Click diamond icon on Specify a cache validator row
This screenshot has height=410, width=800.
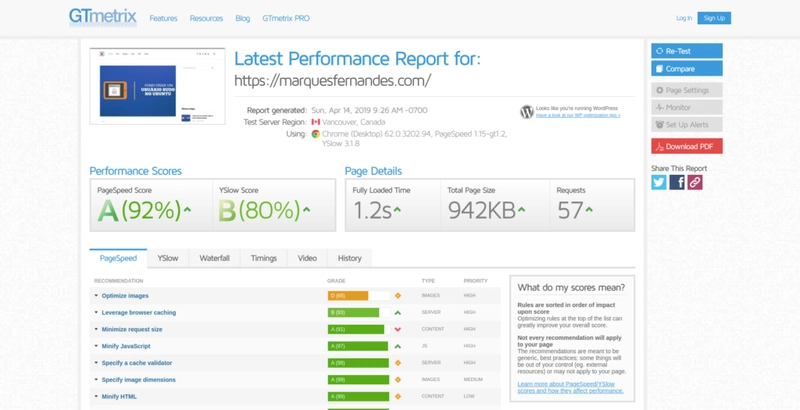point(398,363)
